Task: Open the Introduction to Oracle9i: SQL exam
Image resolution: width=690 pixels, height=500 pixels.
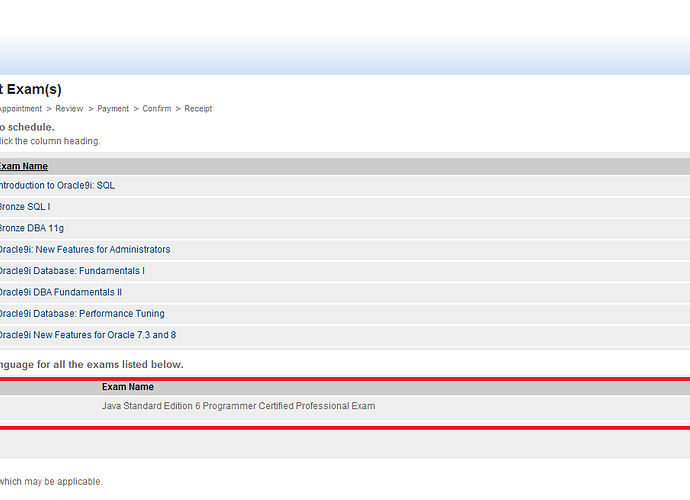Action: (x=57, y=186)
